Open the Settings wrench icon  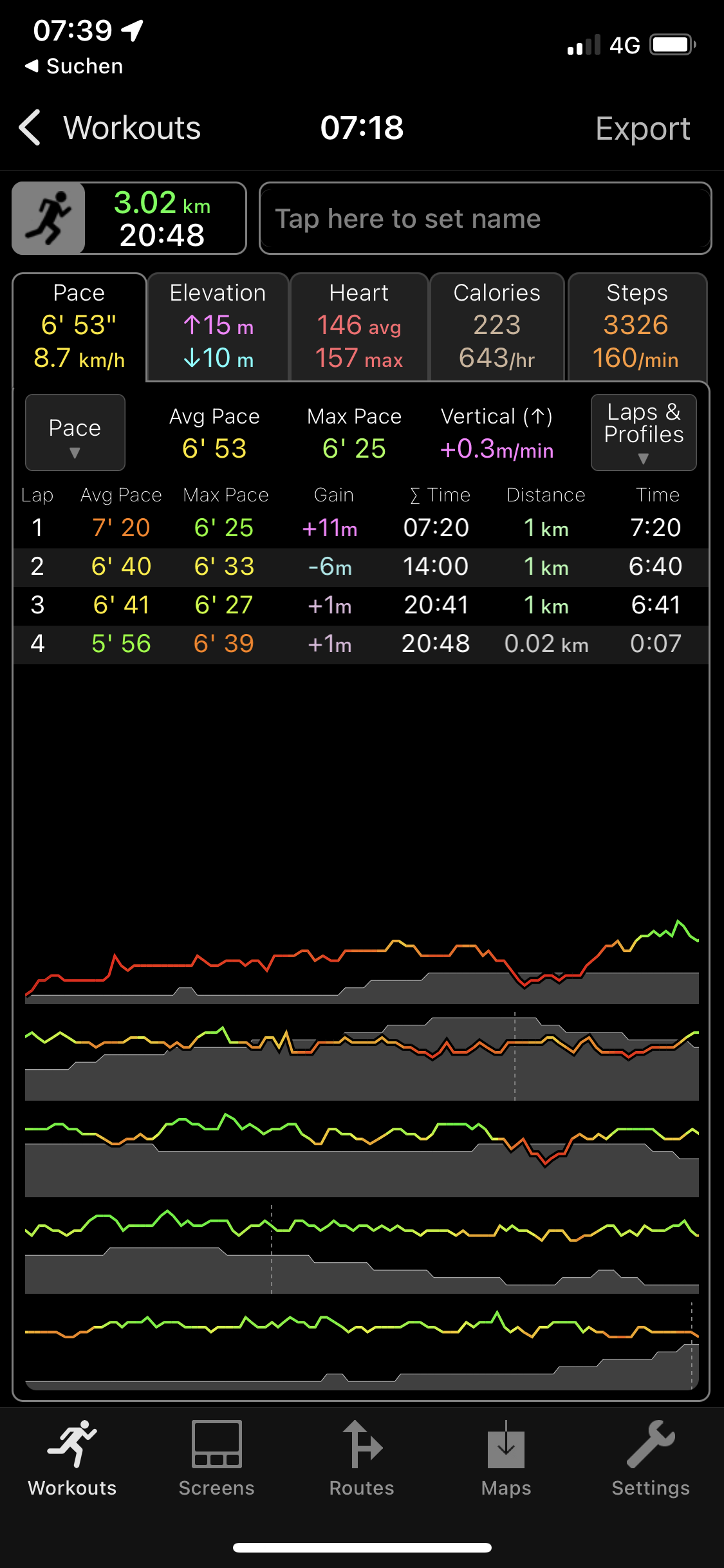point(650,1445)
